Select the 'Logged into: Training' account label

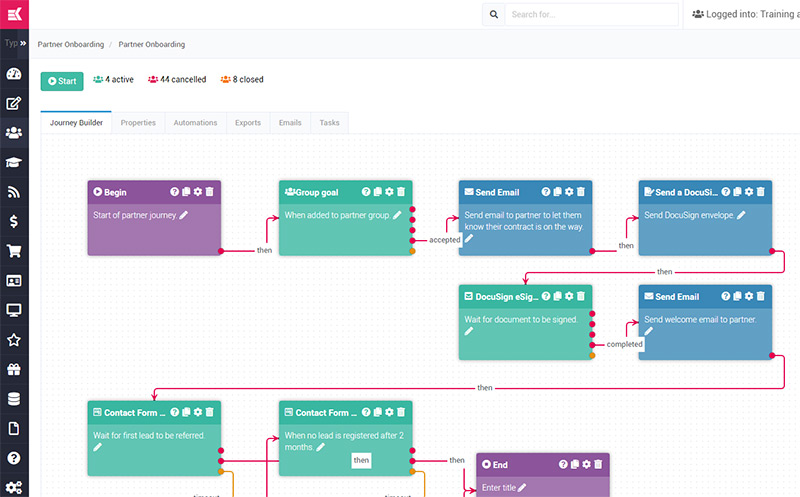click(745, 14)
